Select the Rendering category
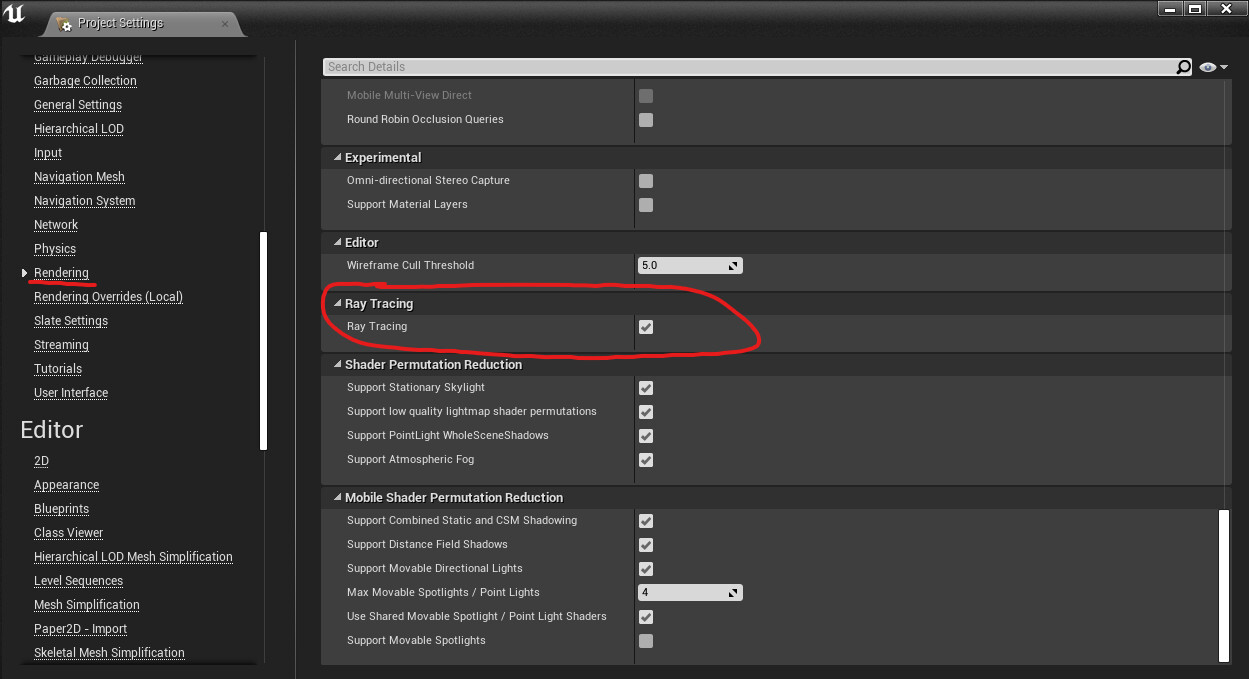1249x679 pixels. point(61,273)
